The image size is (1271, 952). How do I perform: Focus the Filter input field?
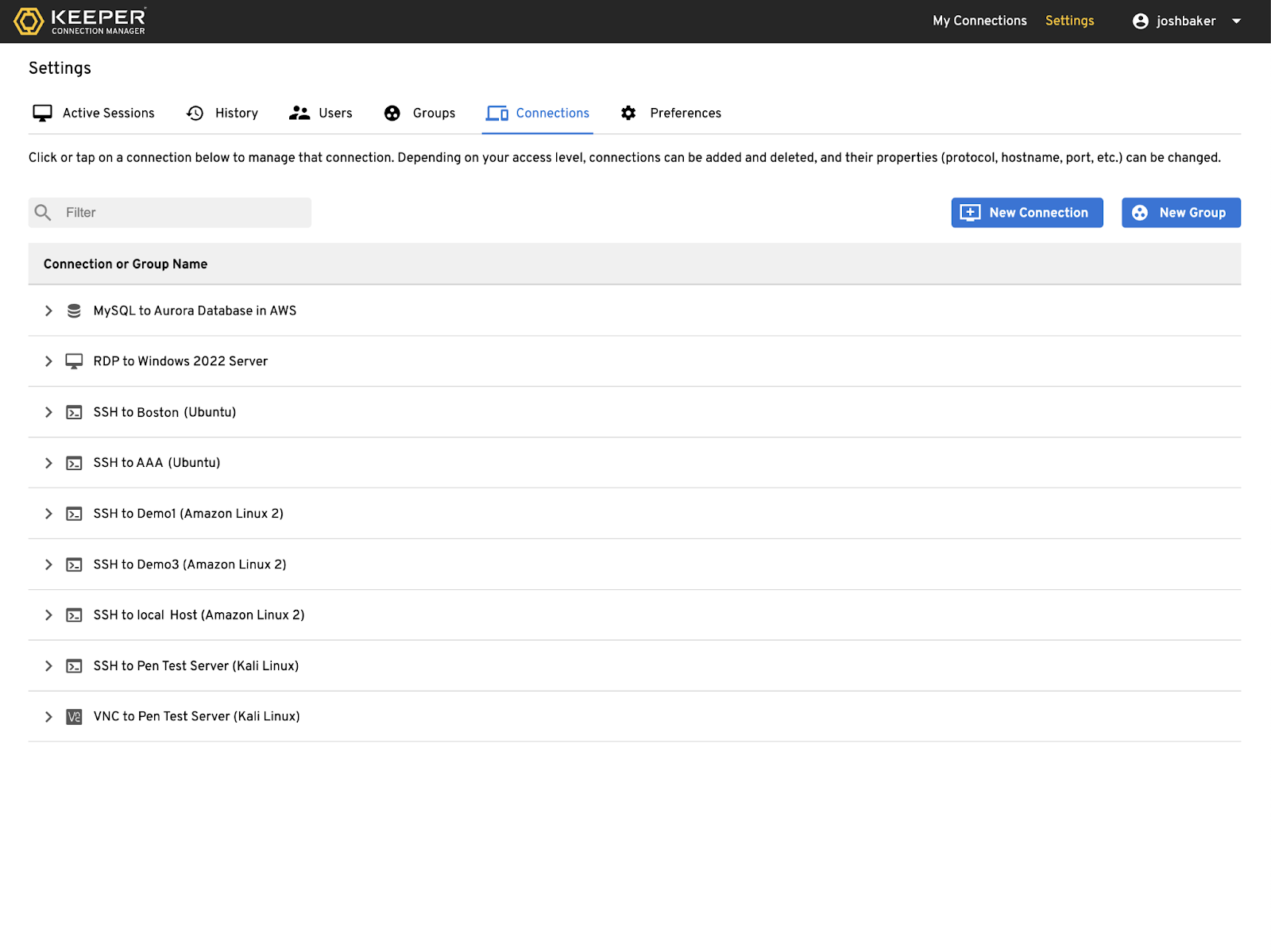point(184,213)
